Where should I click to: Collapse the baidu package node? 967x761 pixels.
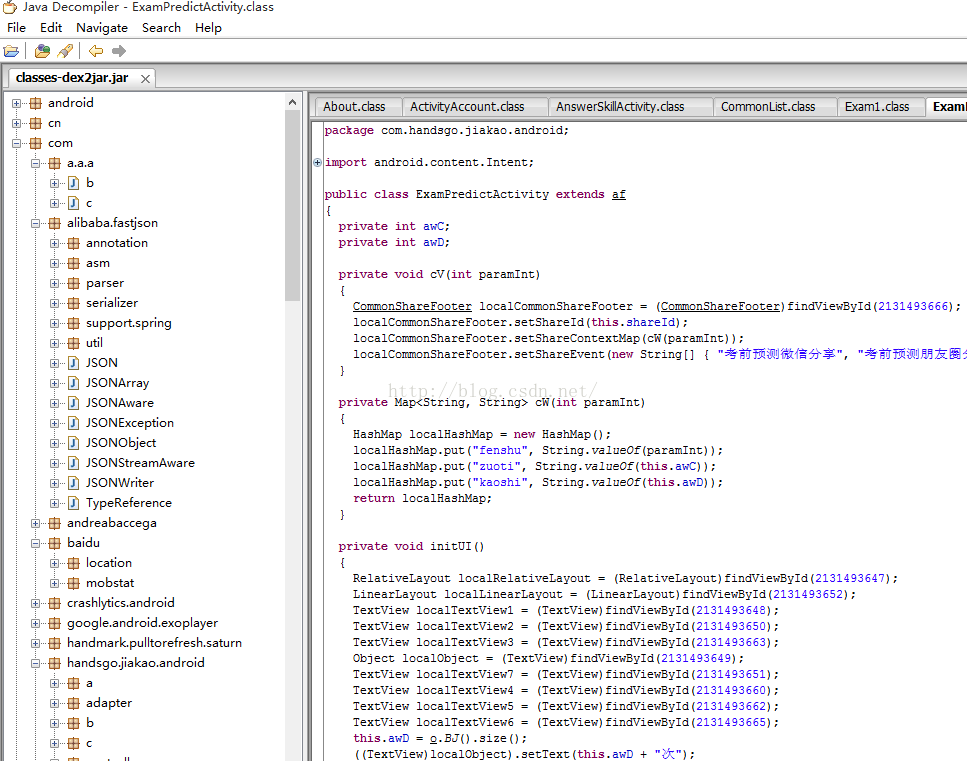pyautogui.click(x=35, y=543)
